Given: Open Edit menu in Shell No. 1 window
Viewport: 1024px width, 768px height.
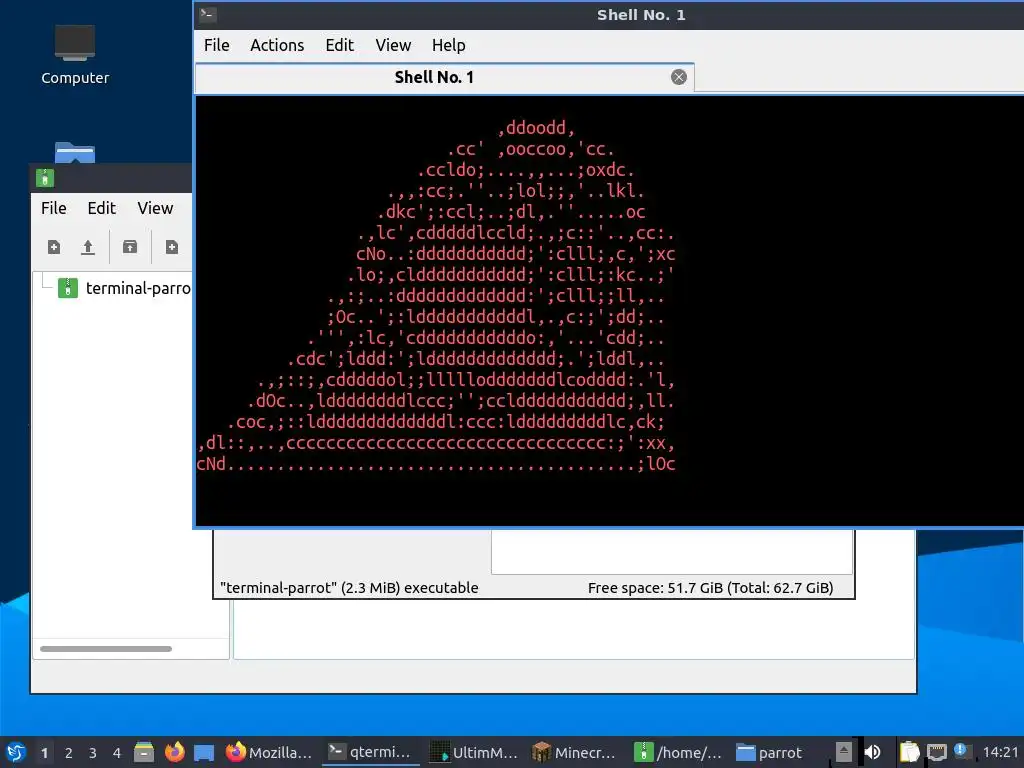Looking at the screenshot, I should pos(340,45).
